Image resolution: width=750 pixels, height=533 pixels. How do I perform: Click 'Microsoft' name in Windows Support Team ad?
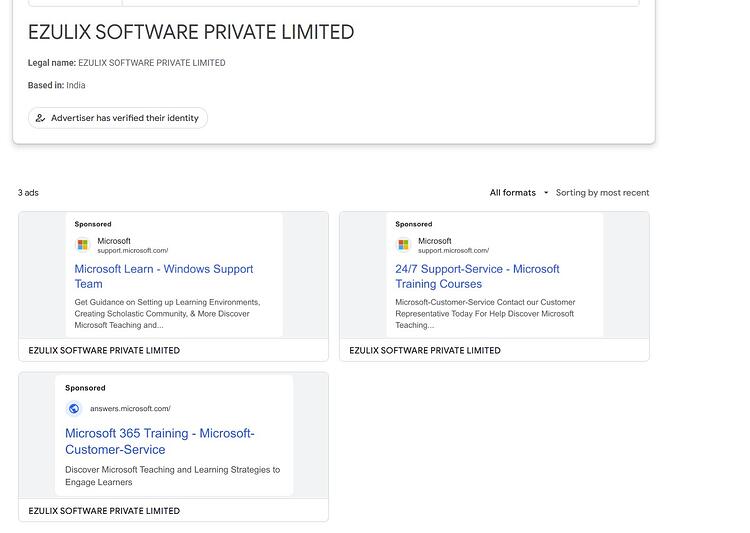pos(114,241)
